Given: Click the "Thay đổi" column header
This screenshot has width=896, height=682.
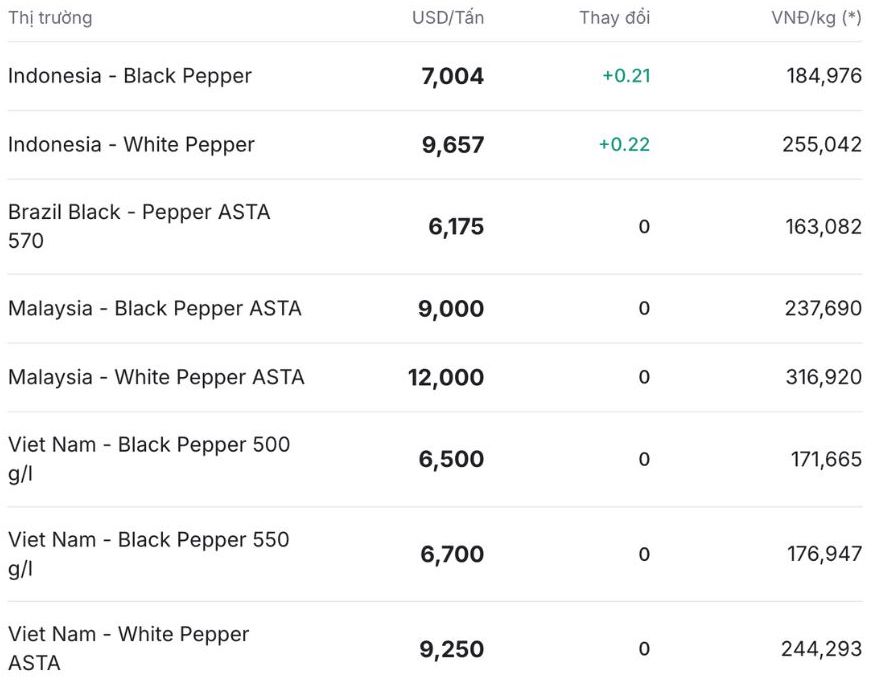Looking at the screenshot, I should [614, 18].
